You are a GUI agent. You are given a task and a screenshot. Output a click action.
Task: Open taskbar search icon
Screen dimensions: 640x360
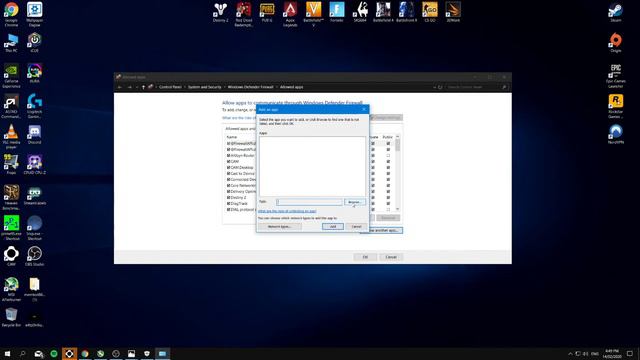pos(23,353)
